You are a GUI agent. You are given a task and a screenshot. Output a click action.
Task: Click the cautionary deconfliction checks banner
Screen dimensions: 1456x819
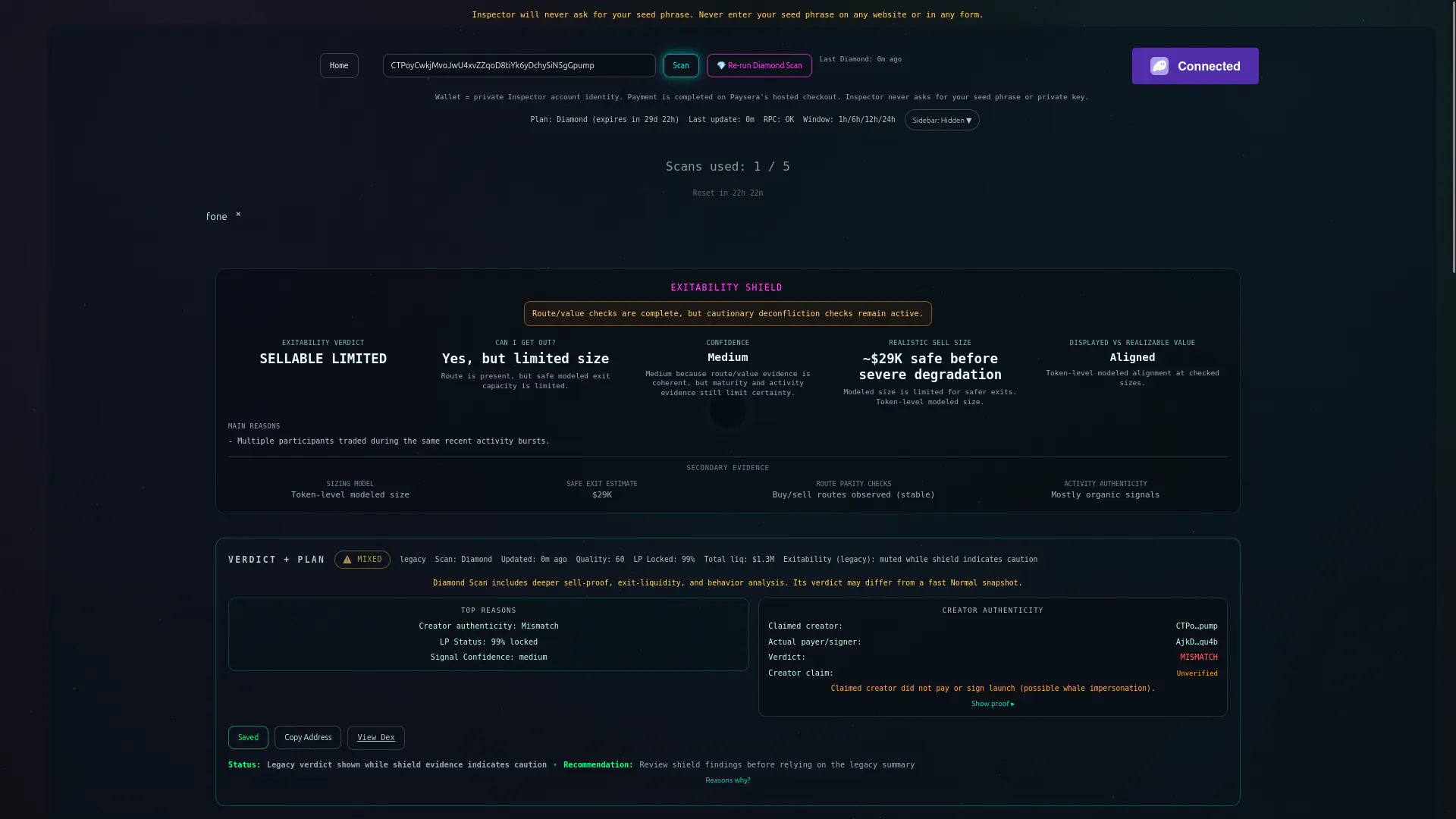[728, 314]
